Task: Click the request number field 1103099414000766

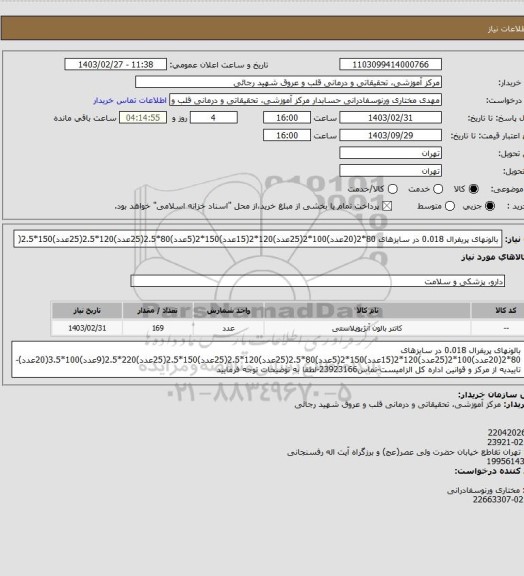Action: coord(390,64)
